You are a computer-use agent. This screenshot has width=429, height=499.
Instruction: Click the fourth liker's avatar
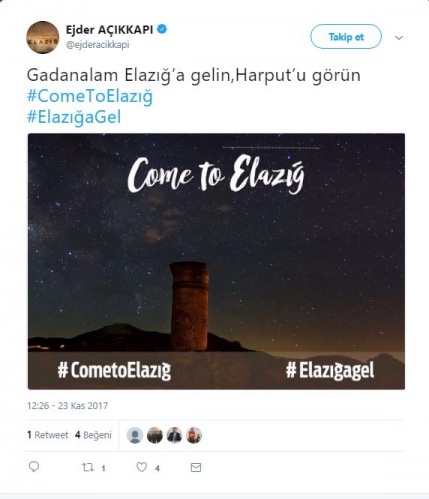pyautogui.click(x=194, y=435)
